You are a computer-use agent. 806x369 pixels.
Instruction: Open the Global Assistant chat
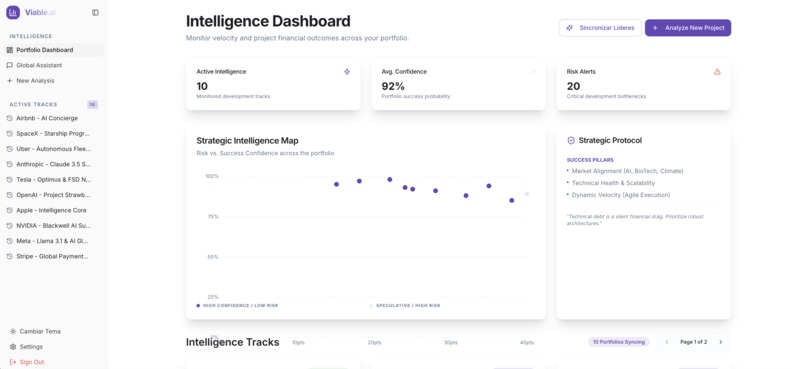(x=54, y=65)
